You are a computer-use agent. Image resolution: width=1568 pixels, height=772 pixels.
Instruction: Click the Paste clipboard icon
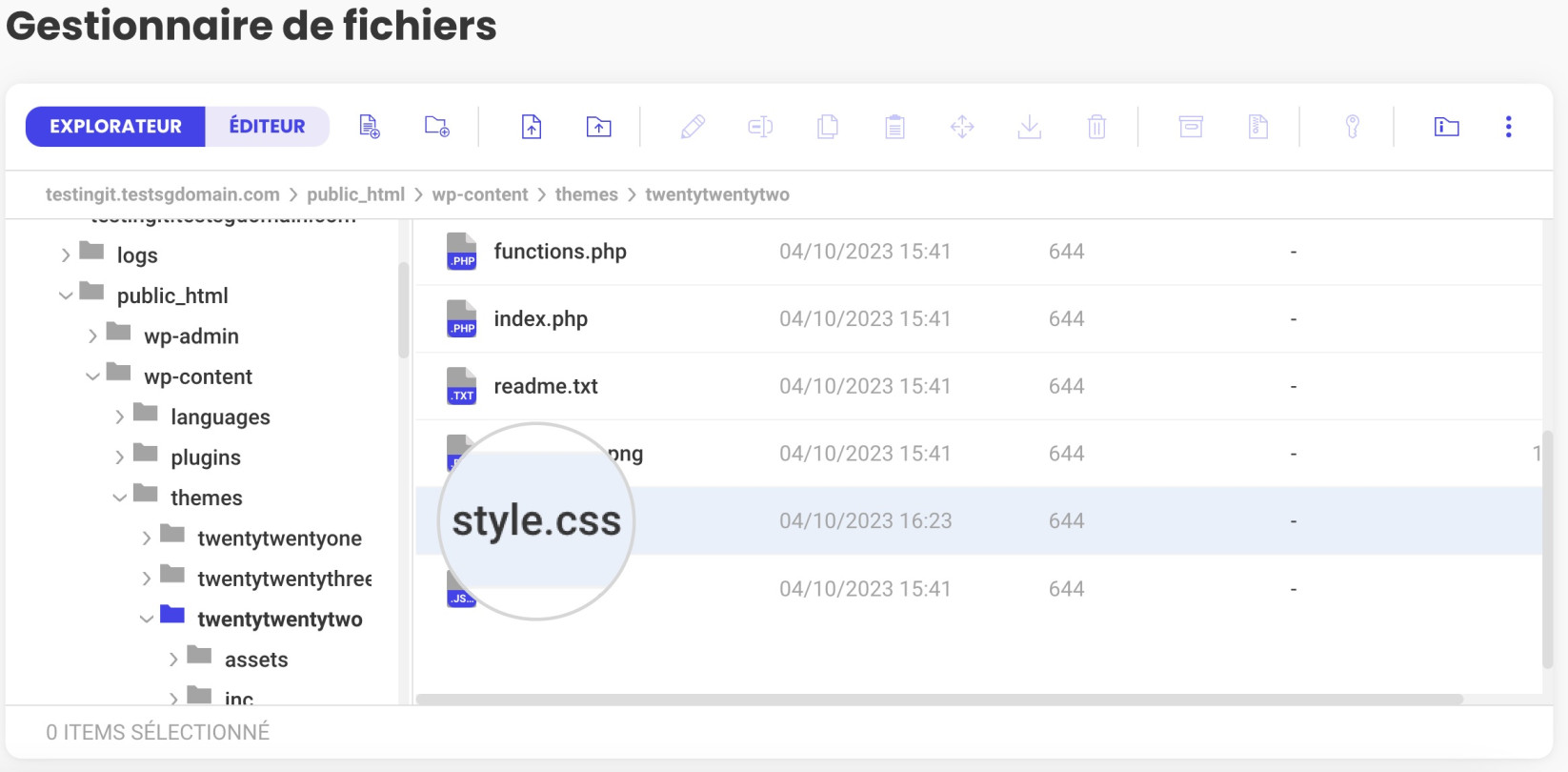895,126
